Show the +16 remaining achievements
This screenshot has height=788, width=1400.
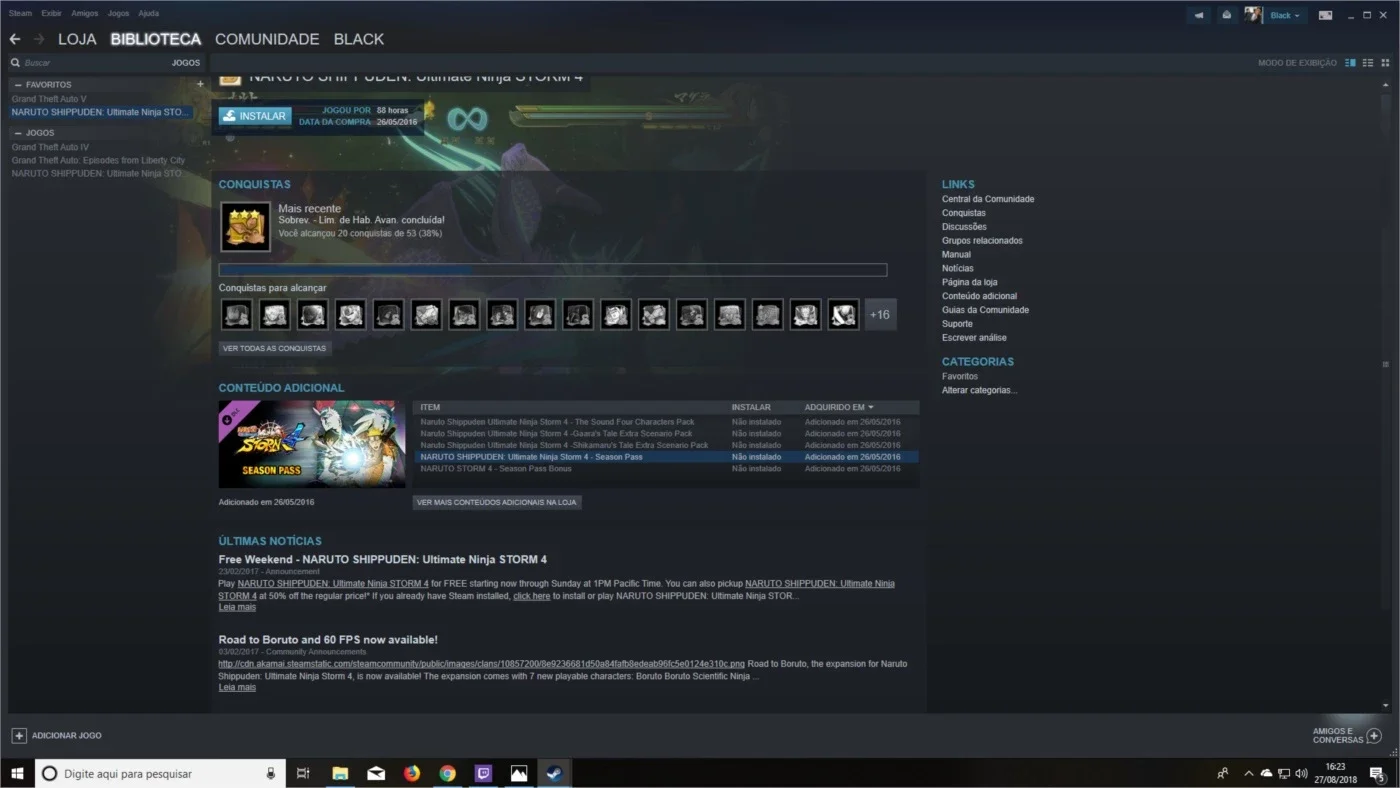[880, 315]
